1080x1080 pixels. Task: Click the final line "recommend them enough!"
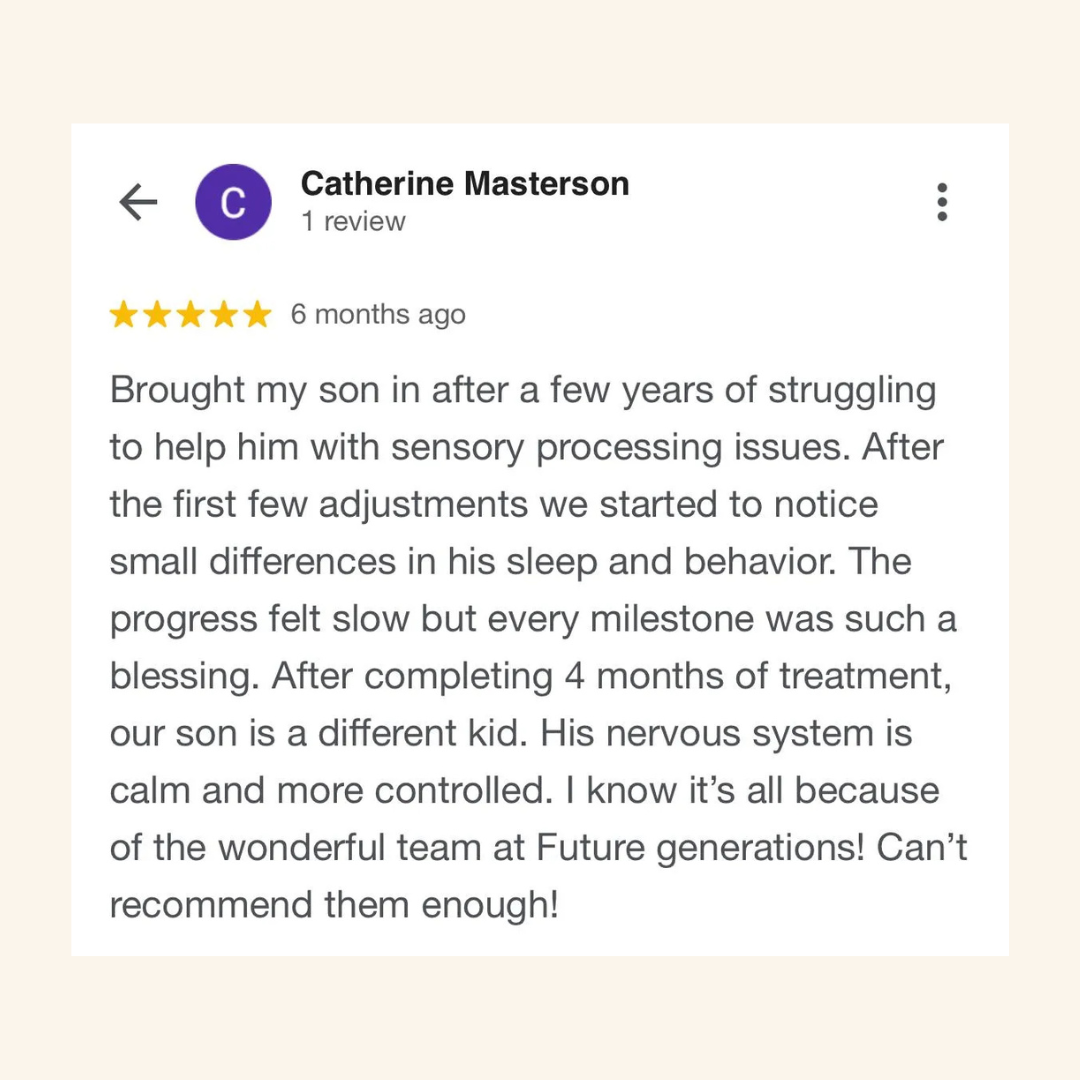[x=334, y=906]
